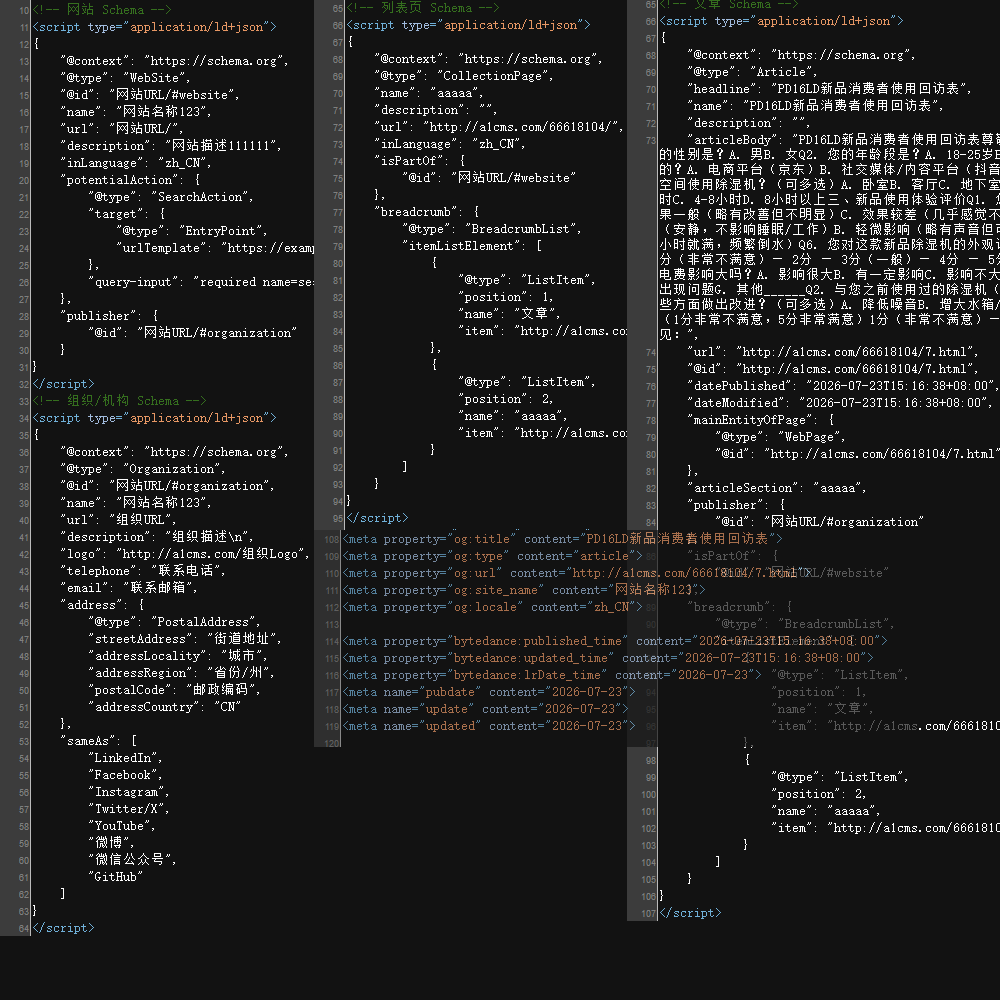Click the "Twitter/X" array entry

click(129, 809)
